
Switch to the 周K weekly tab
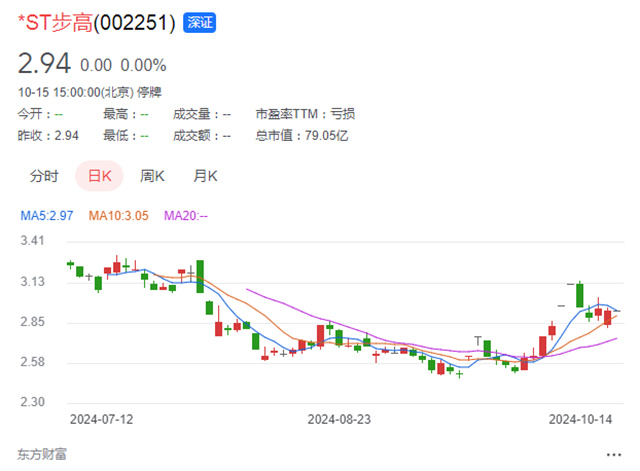point(152,176)
